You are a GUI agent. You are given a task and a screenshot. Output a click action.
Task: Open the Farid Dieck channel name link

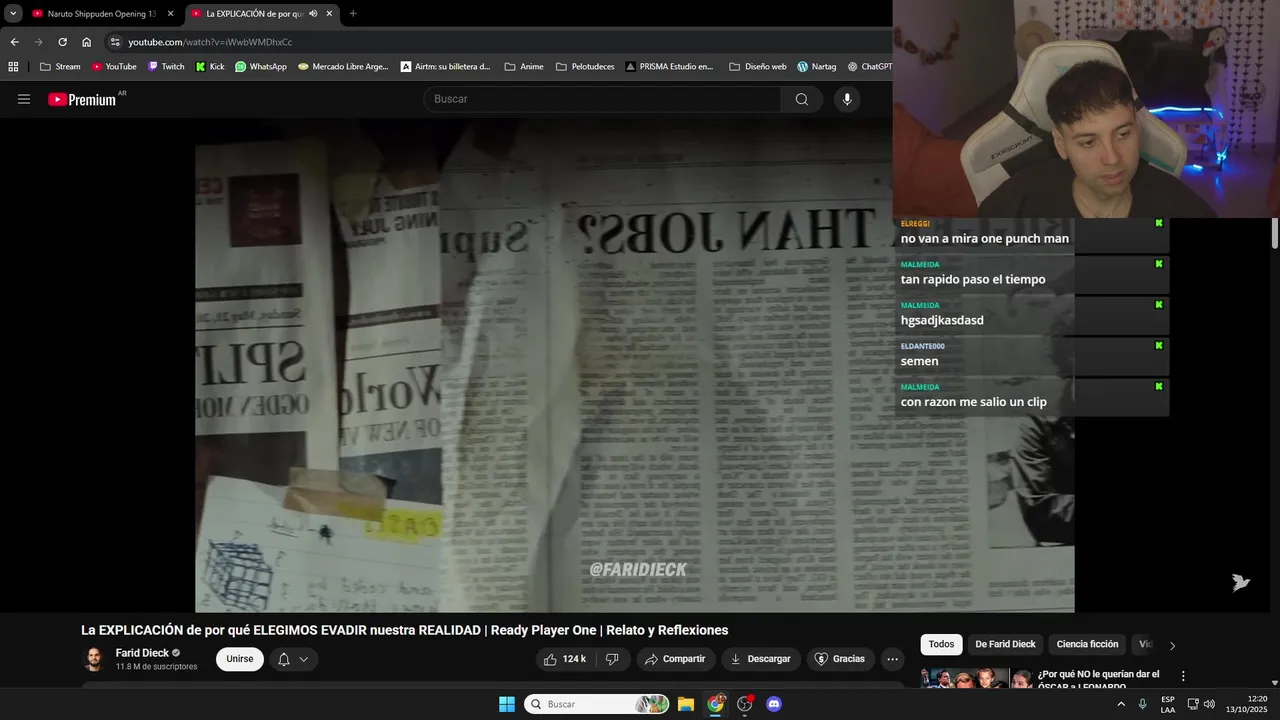pyautogui.click(x=142, y=653)
